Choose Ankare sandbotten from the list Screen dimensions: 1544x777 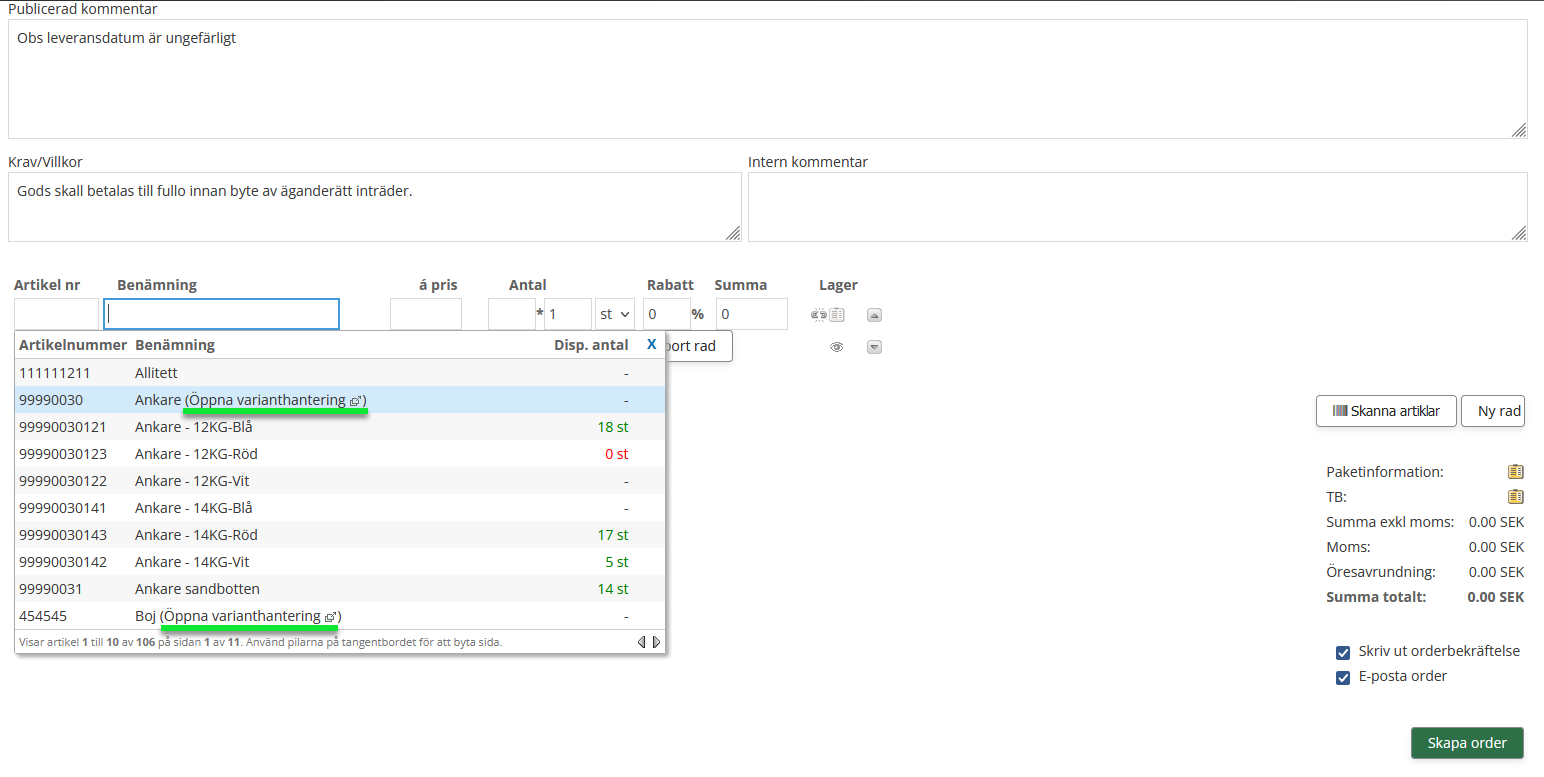[197, 589]
